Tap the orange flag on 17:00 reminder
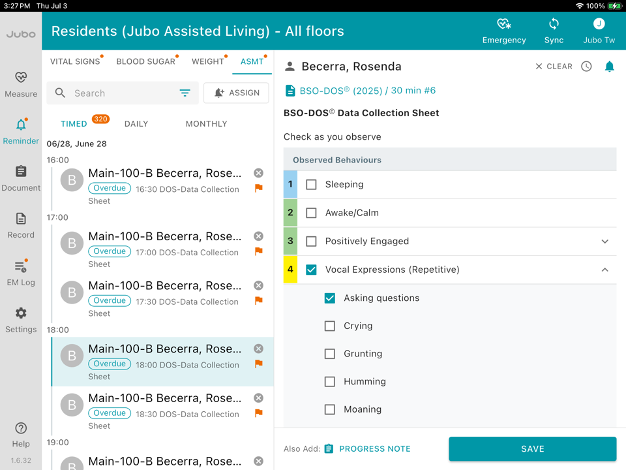Screen dimensions: 626x470 point(259,251)
